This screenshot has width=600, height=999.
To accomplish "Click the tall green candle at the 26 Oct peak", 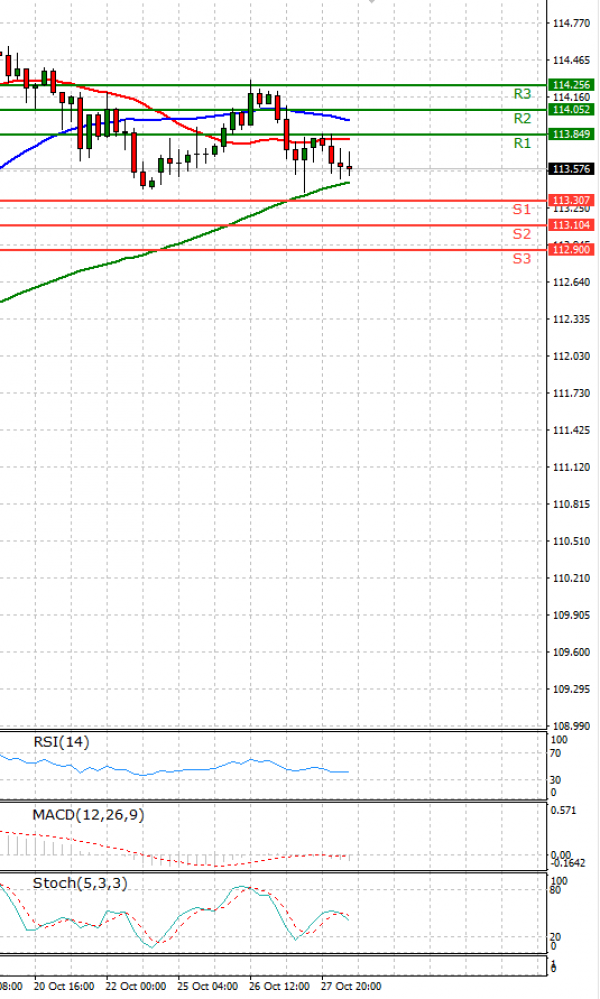I will point(250,108).
